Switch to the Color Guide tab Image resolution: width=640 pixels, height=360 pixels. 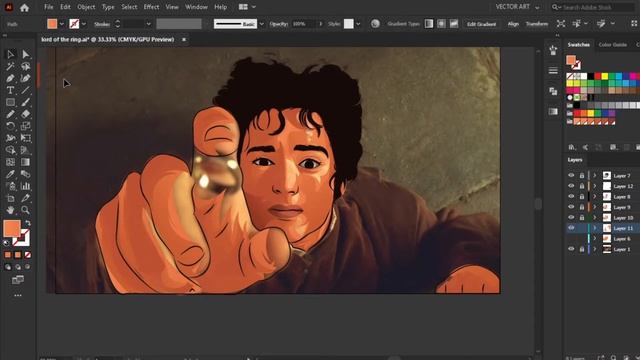pos(613,44)
